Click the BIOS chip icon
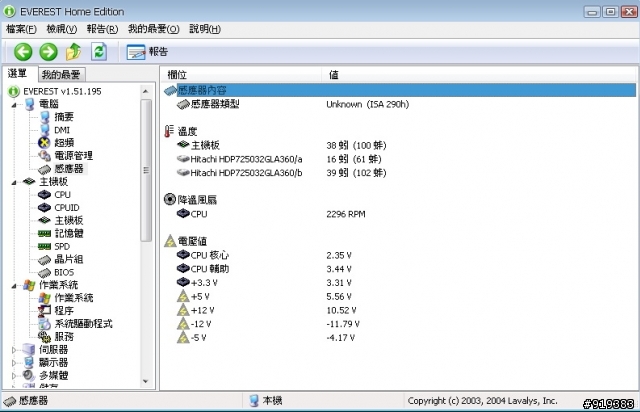The height and width of the screenshot is (412, 640). pyautogui.click(x=44, y=272)
